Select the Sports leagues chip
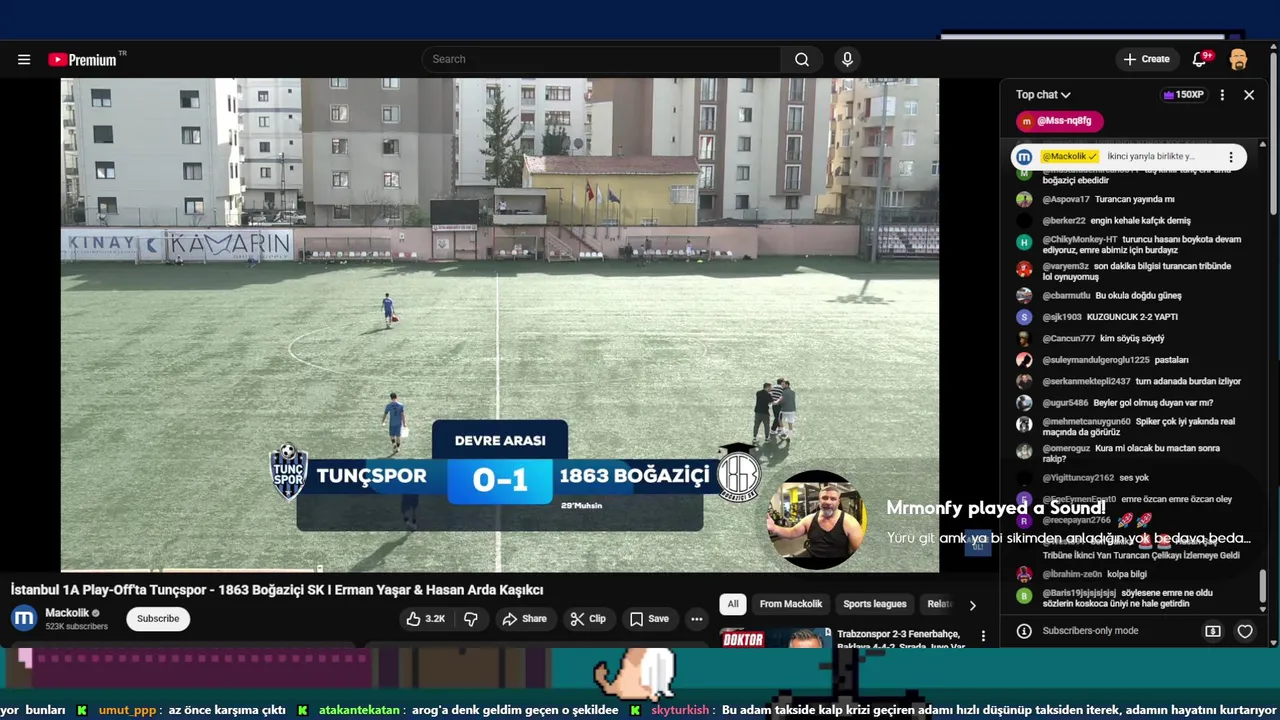This screenshot has width=1280, height=720. [x=874, y=604]
